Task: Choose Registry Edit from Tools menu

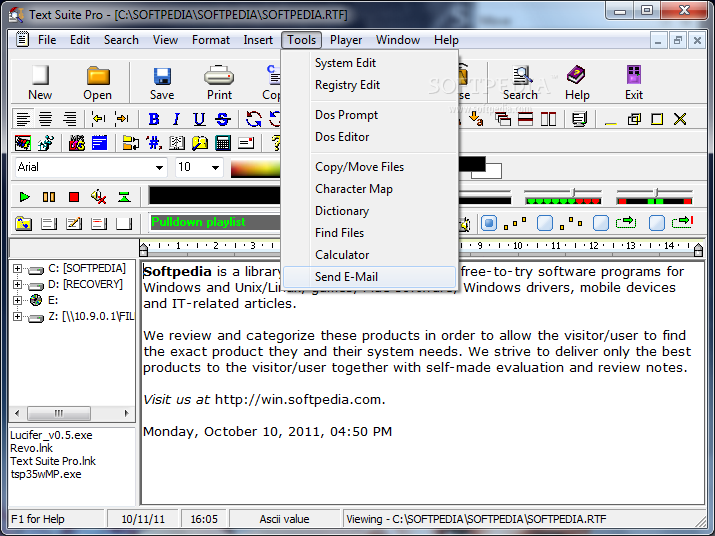Action: point(369,85)
